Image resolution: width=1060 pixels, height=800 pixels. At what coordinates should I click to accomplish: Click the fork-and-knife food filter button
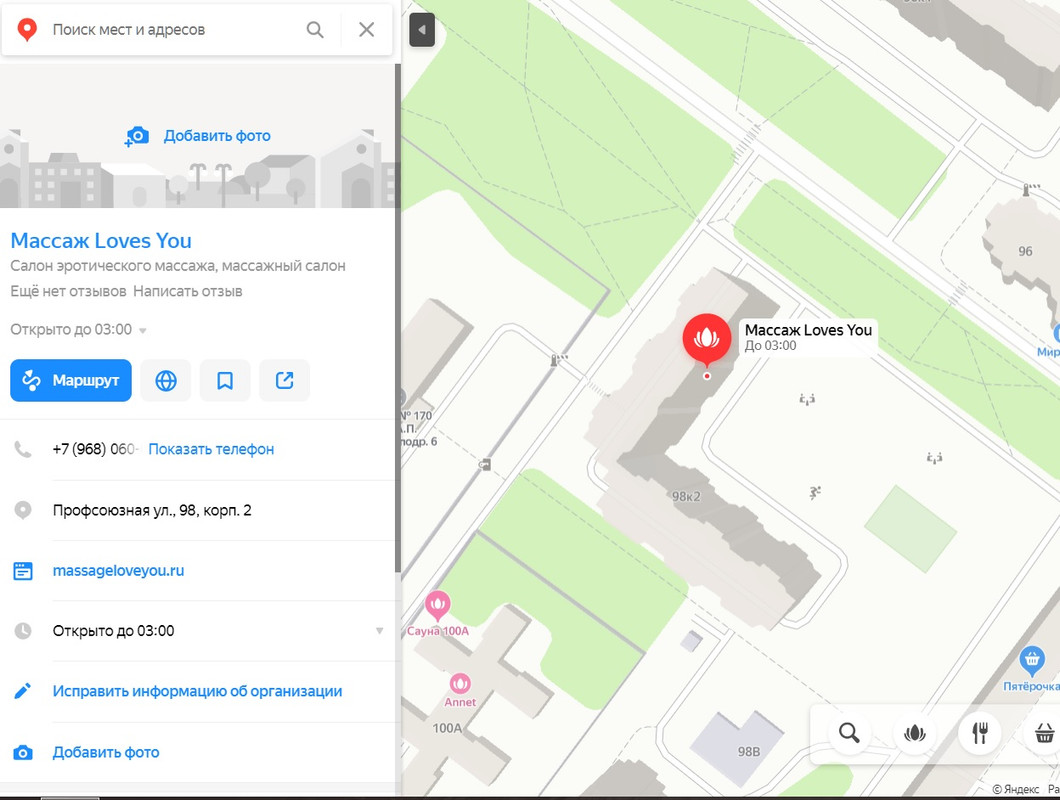(x=980, y=733)
